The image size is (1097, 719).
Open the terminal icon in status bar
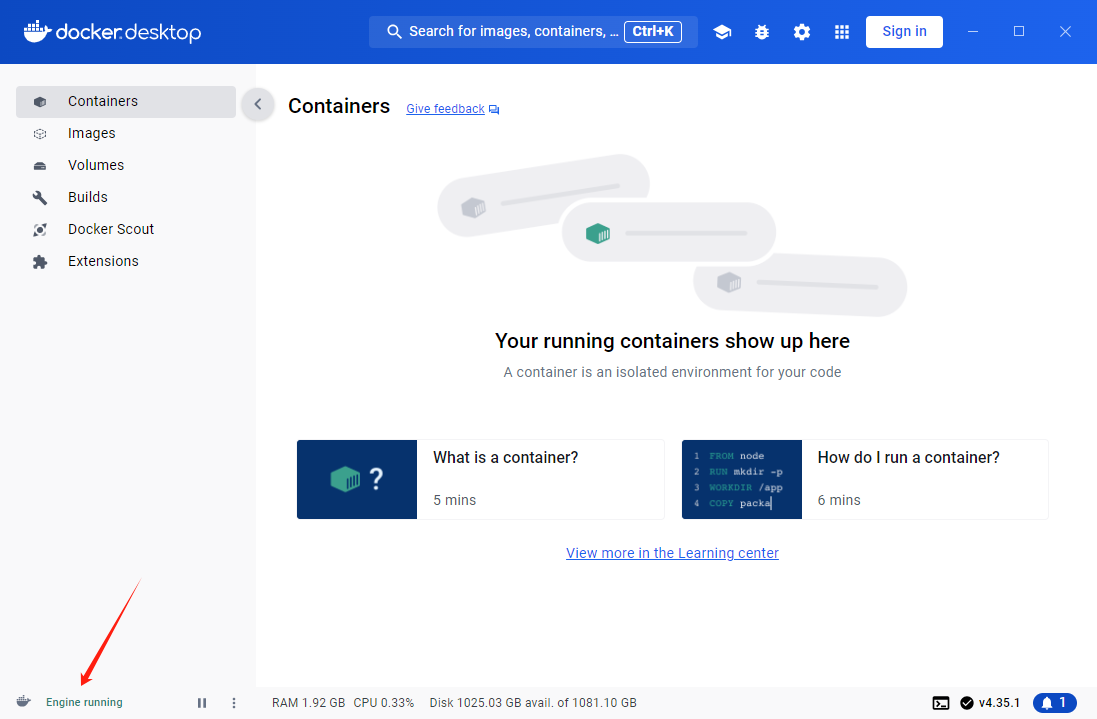941,703
